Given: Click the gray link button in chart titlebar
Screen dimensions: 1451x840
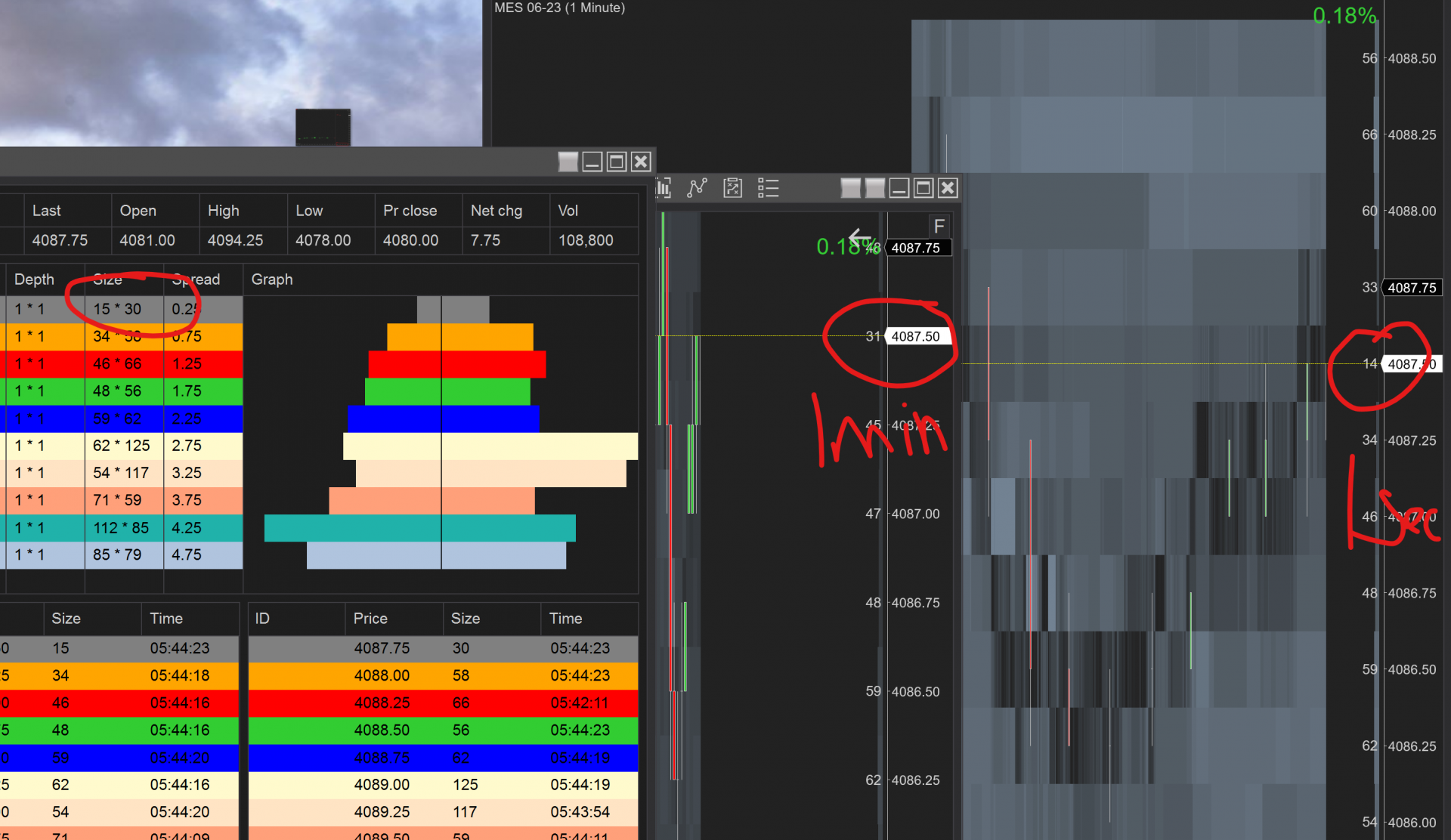Looking at the screenshot, I should point(850,188).
